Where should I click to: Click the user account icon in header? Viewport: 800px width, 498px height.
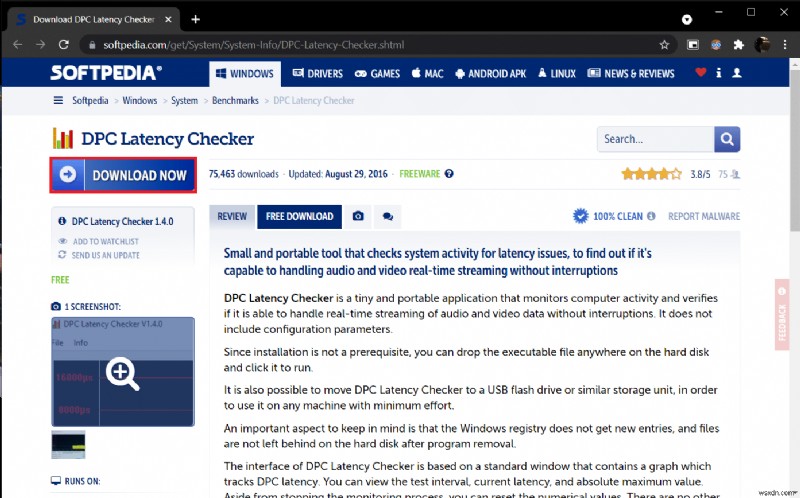pos(737,73)
